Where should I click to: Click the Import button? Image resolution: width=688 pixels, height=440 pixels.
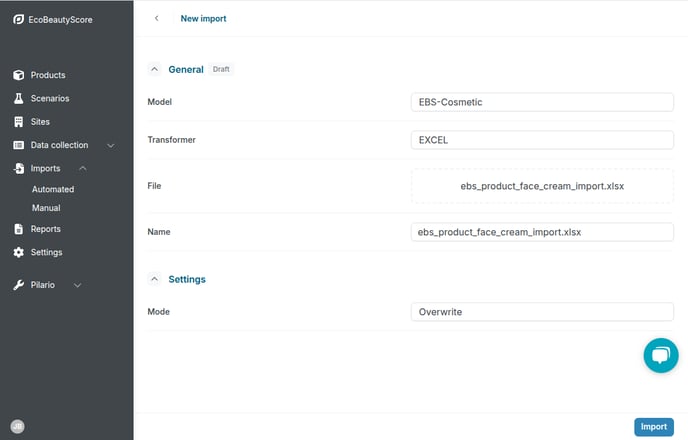(654, 427)
